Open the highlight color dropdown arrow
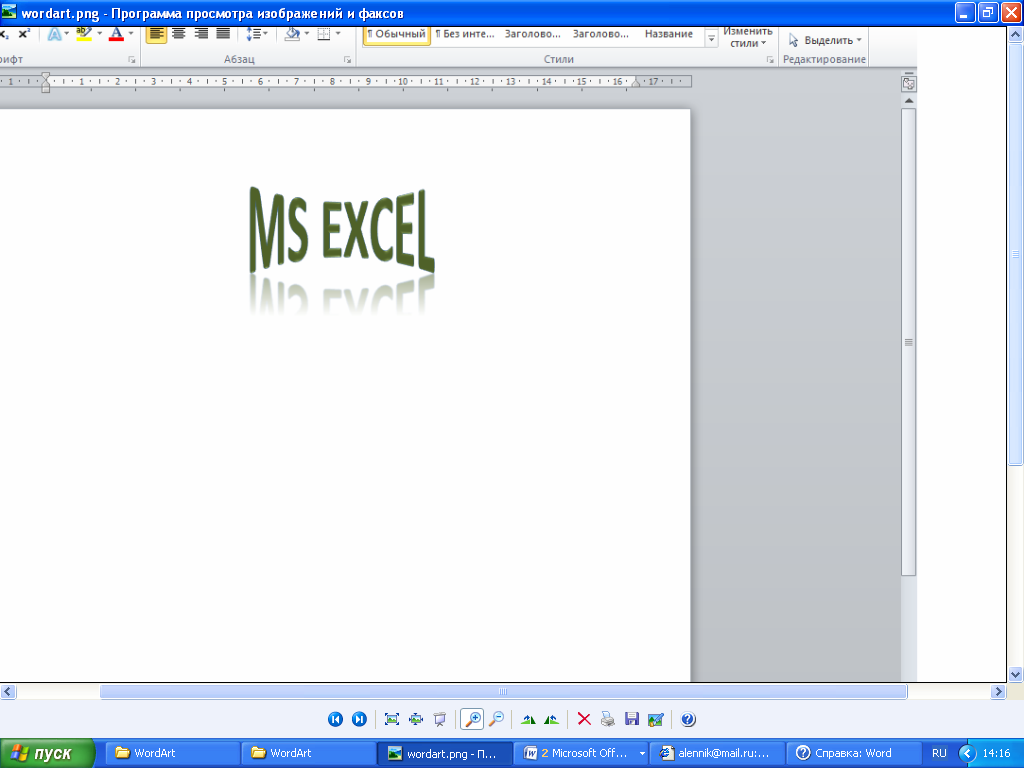This screenshot has width=1024, height=768. click(99, 34)
